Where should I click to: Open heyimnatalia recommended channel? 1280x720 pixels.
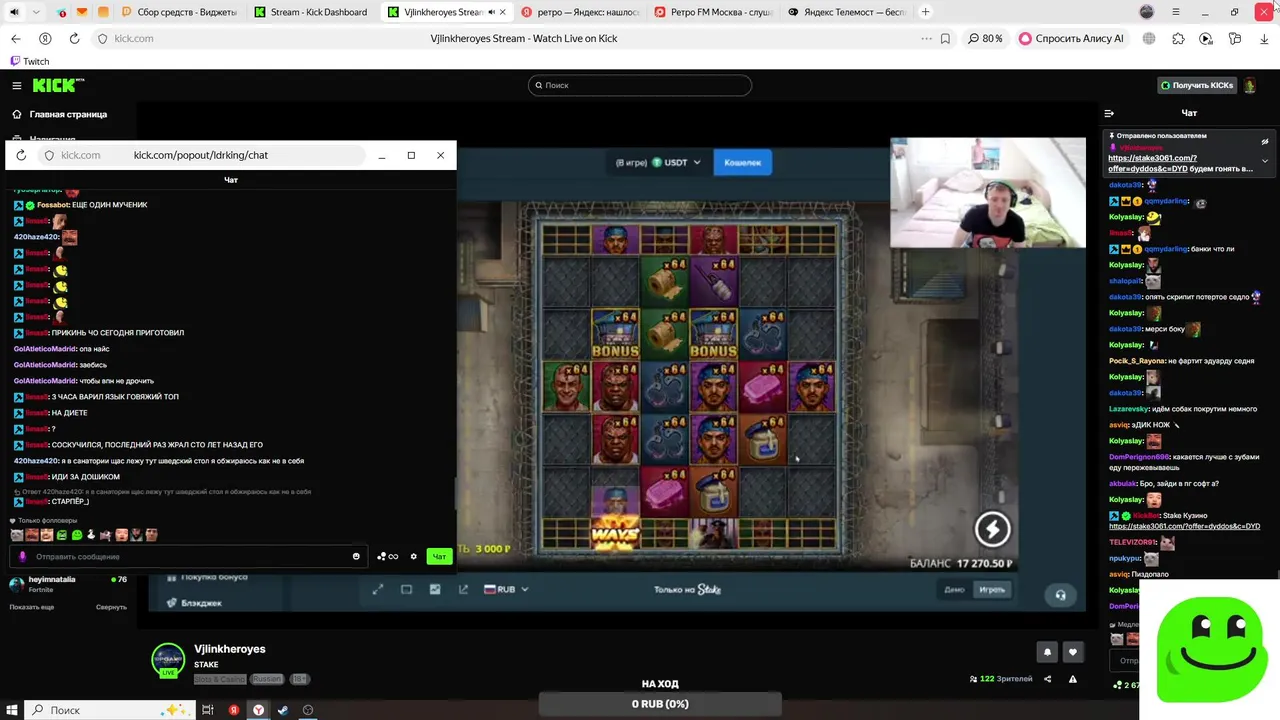click(x=67, y=584)
